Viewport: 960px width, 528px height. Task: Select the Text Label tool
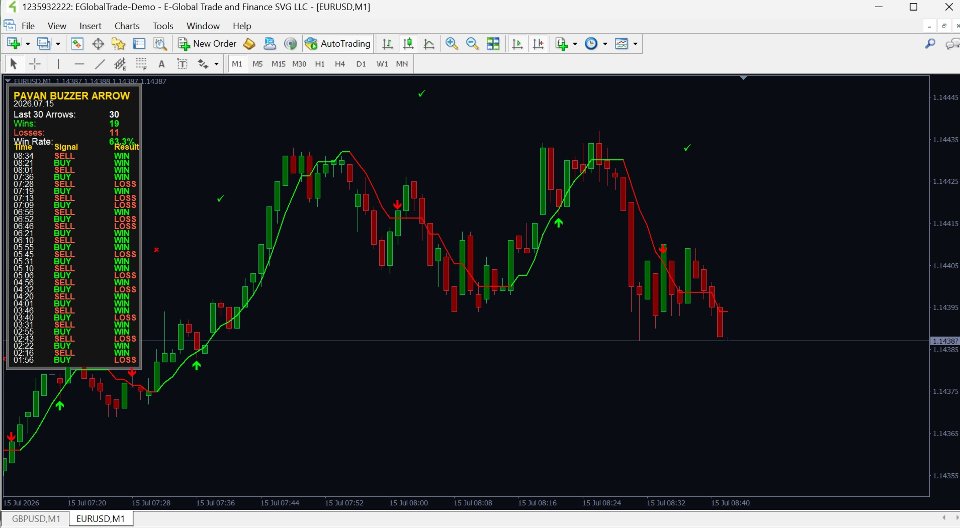182,64
